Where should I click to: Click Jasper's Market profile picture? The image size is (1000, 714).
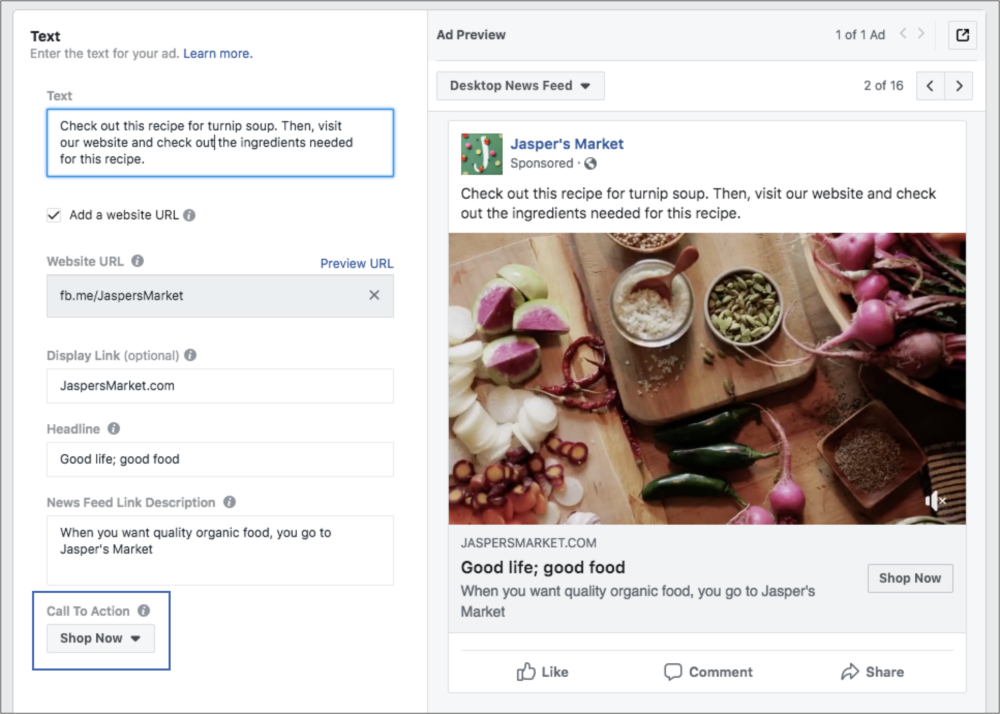click(x=481, y=154)
